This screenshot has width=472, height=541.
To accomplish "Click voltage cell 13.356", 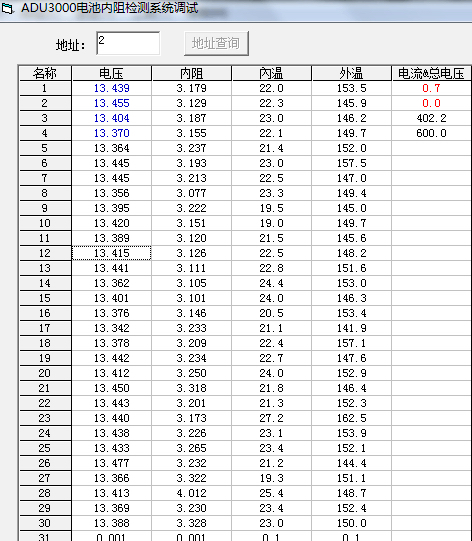I will click(111, 193).
